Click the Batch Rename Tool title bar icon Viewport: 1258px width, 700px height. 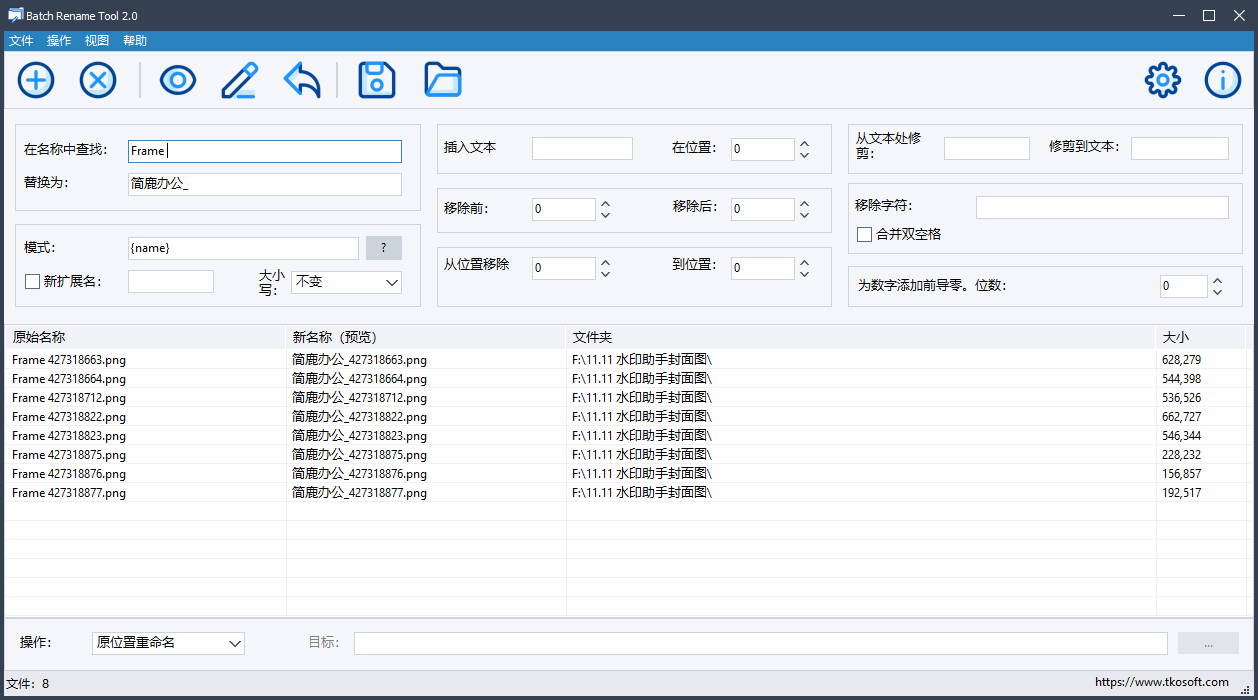click(x=15, y=16)
